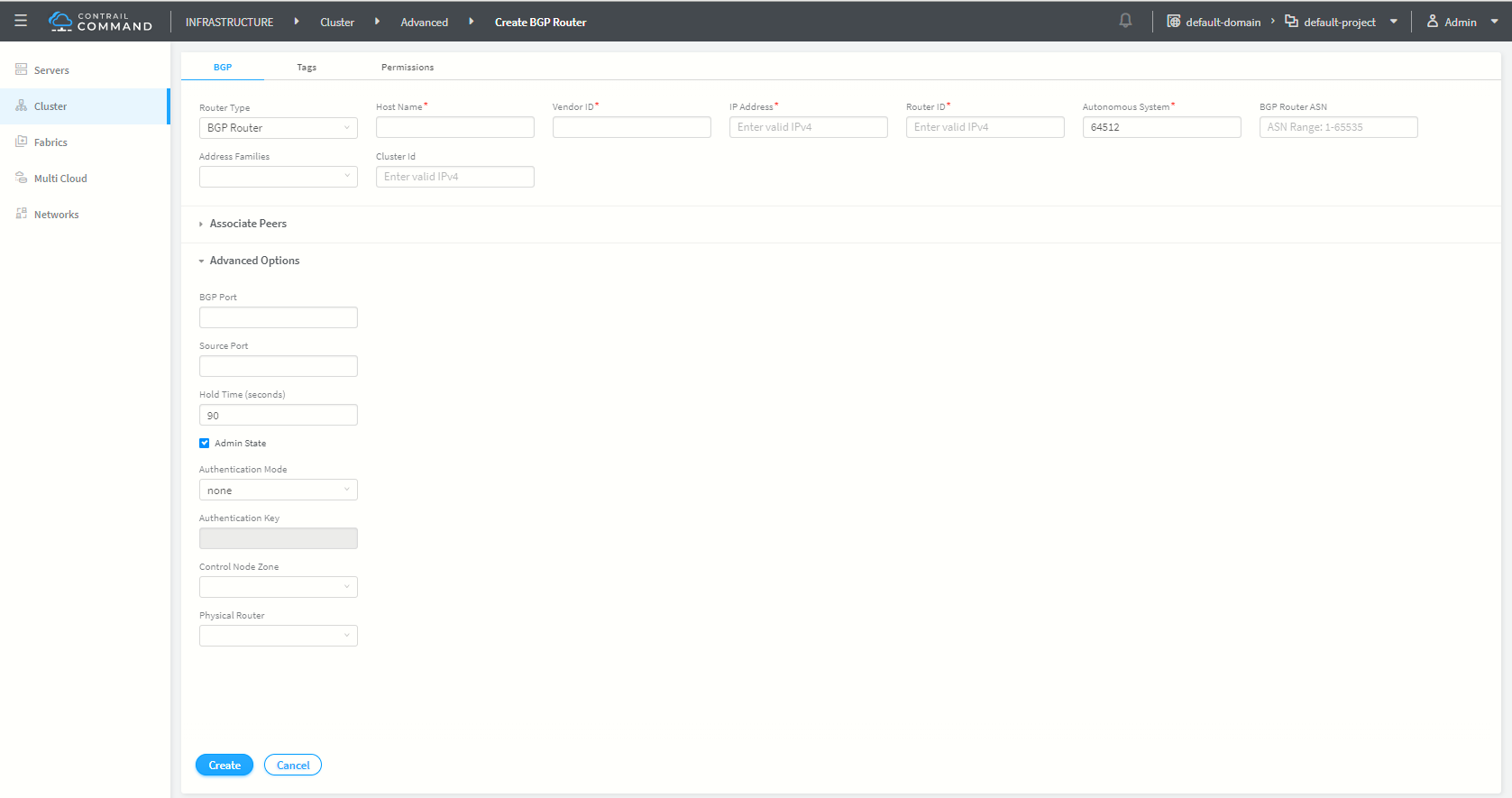Open the Control Node Zone dropdown

point(279,587)
